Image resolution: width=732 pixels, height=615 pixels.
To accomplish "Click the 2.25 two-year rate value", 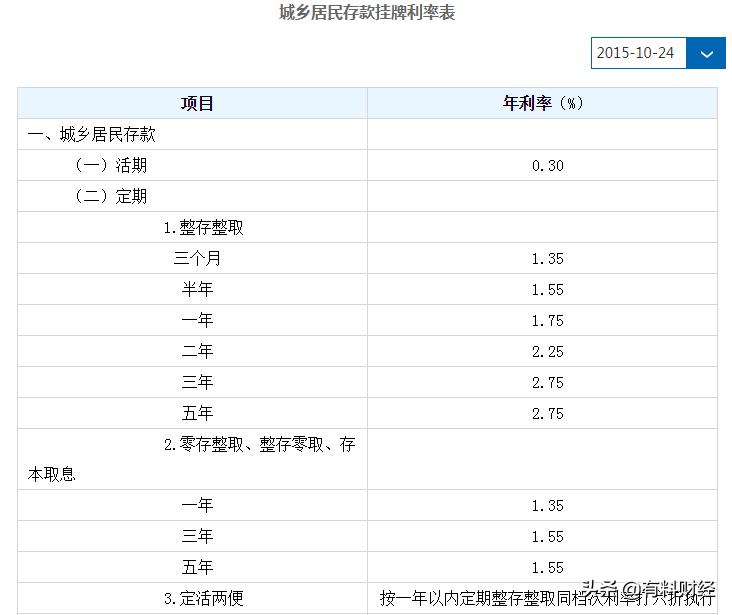I will [547, 352].
